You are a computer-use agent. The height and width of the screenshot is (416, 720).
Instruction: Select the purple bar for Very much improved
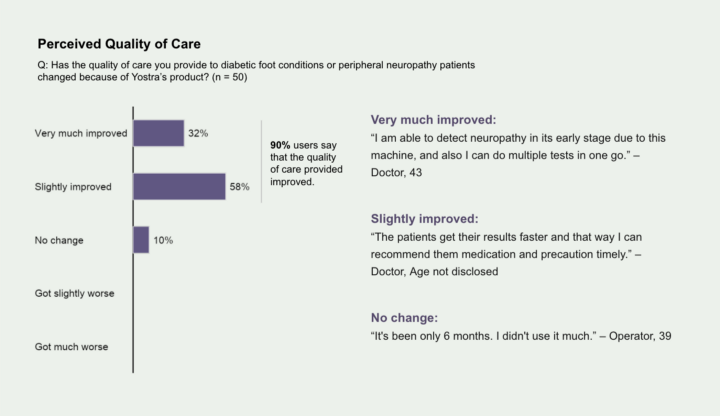[159, 133]
